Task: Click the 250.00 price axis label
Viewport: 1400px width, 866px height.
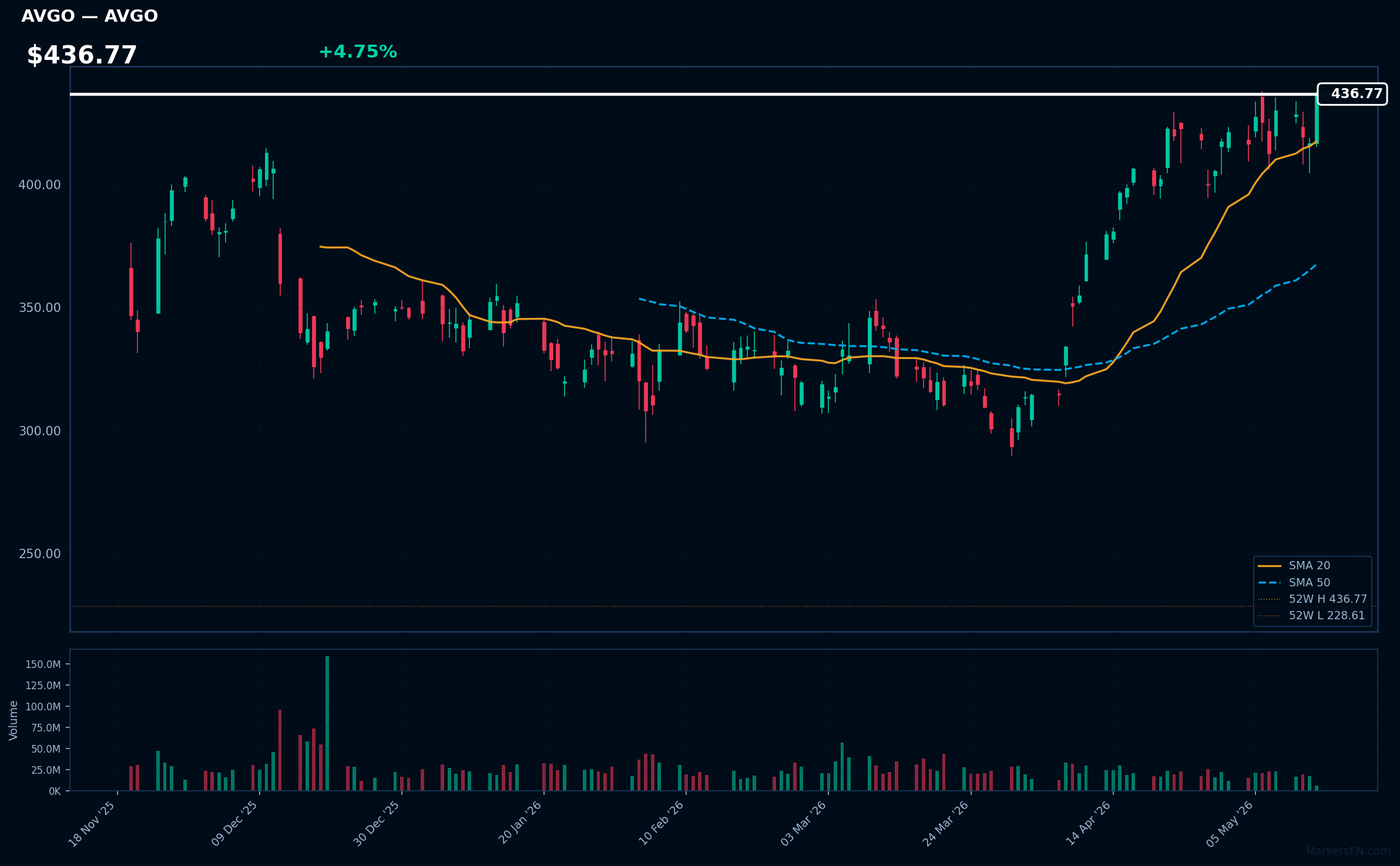Action: pos(39,554)
